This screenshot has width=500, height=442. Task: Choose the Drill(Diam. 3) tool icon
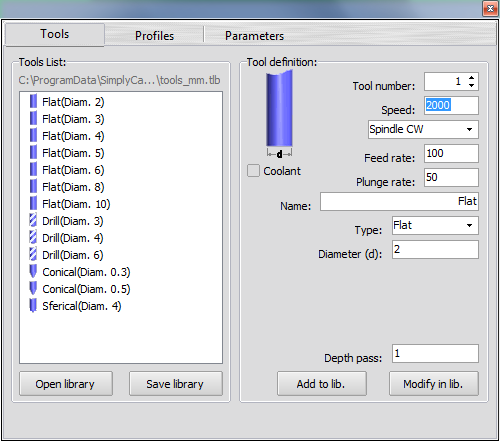[x=33, y=221]
